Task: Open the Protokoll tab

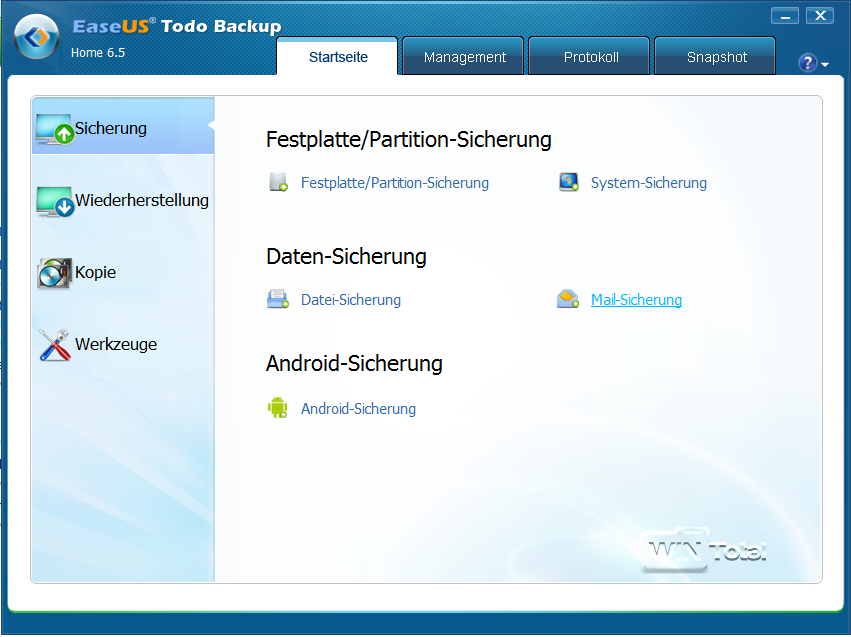Action: click(590, 56)
